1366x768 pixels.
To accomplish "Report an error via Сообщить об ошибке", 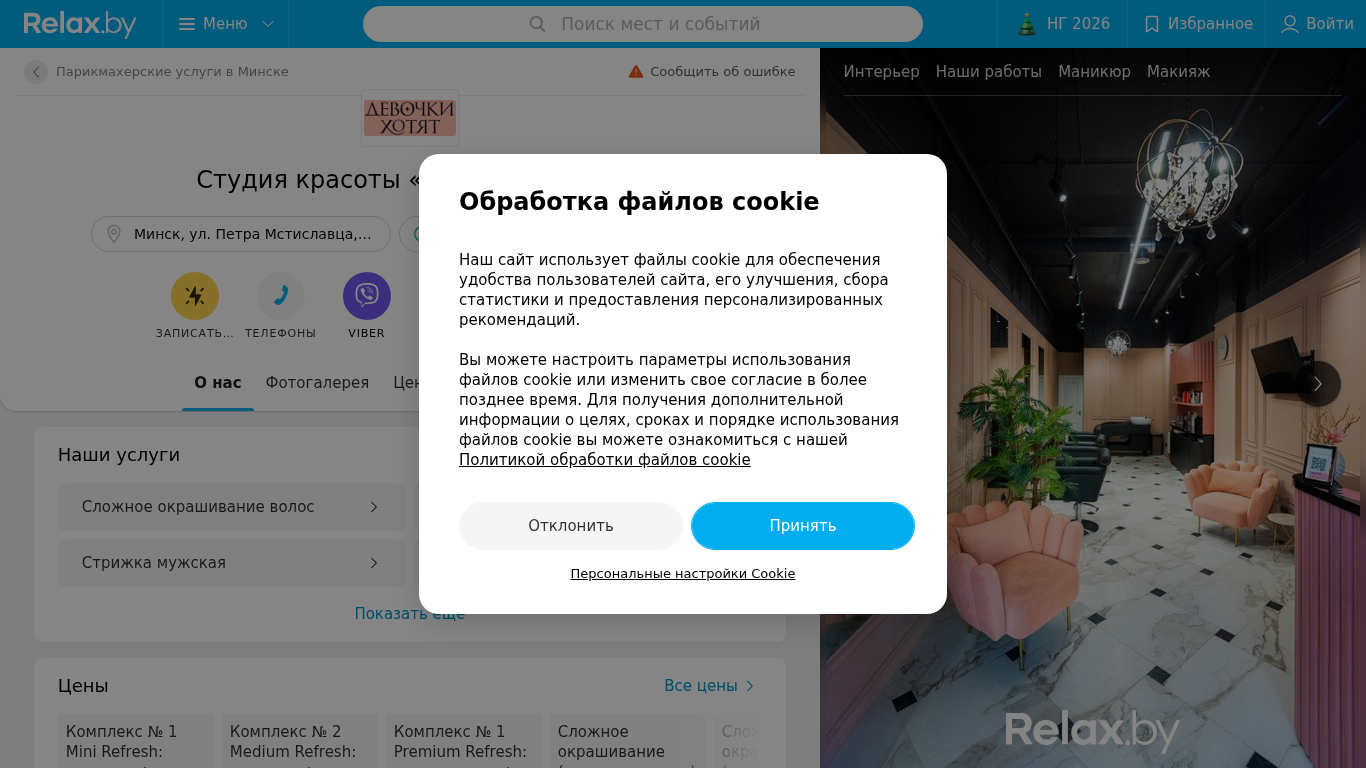I will 712,72.
